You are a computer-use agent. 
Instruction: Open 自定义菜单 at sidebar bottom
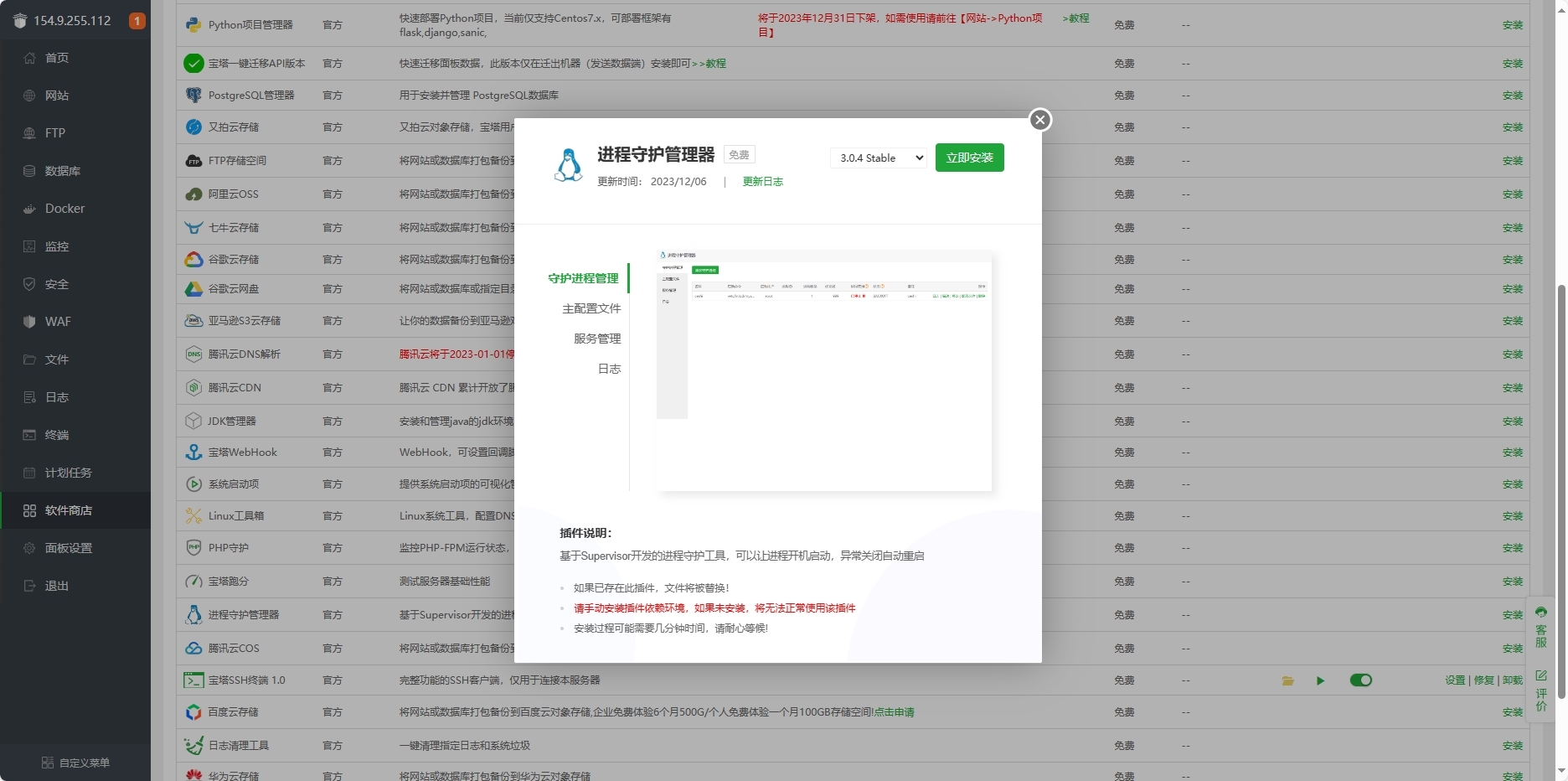coord(75,763)
